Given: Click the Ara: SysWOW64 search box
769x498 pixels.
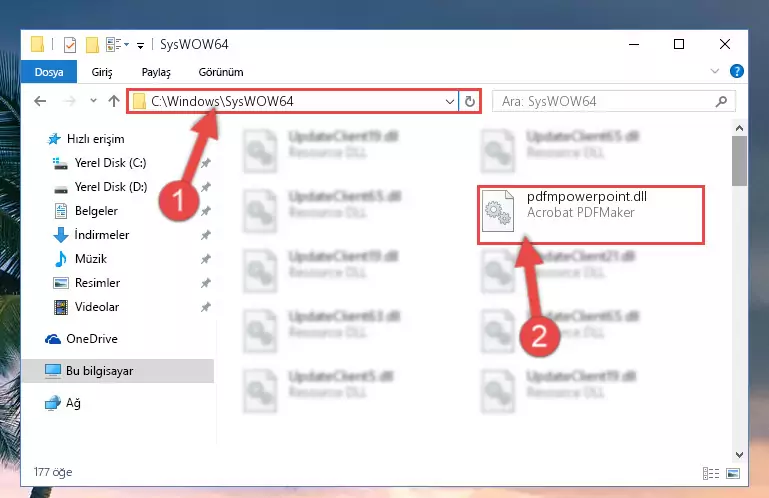Looking at the screenshot, I should [614, 102].
